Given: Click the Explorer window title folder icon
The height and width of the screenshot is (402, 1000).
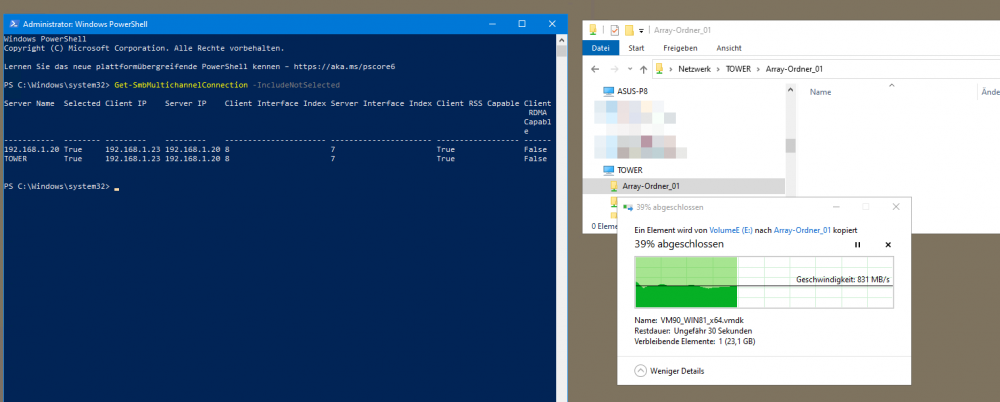Looking at the screenshot, I should point(593,30).
